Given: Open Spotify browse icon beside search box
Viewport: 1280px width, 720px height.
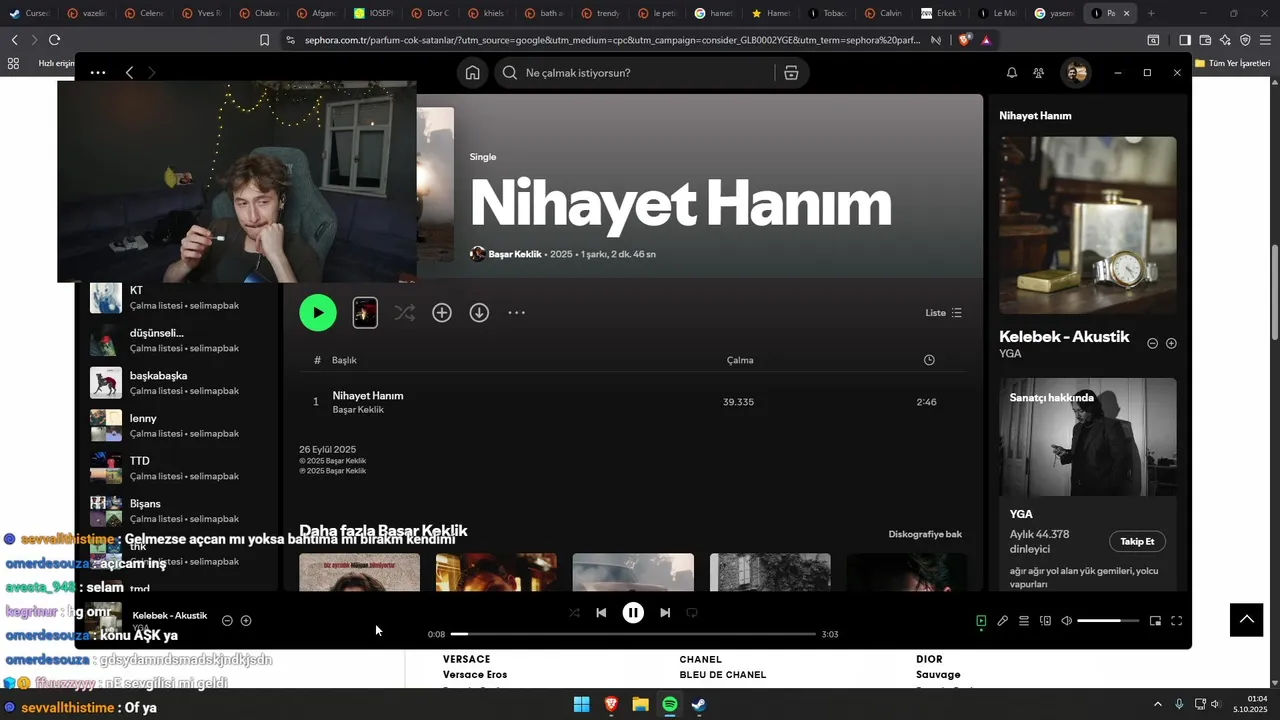Looking at the screenshot, I should click(791, 73).
